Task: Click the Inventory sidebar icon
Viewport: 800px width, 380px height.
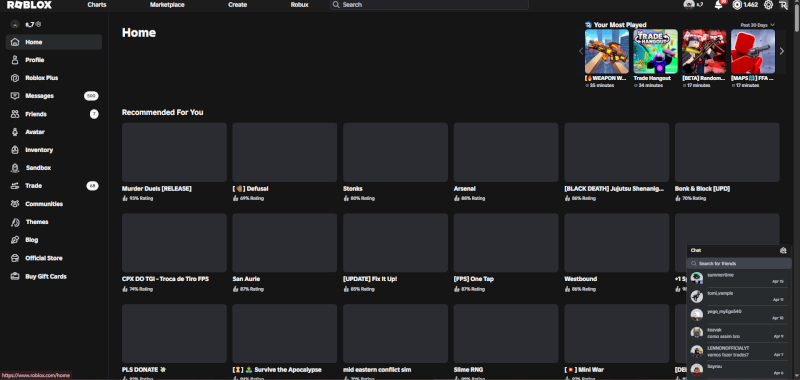Action: (x=15, y=150)
